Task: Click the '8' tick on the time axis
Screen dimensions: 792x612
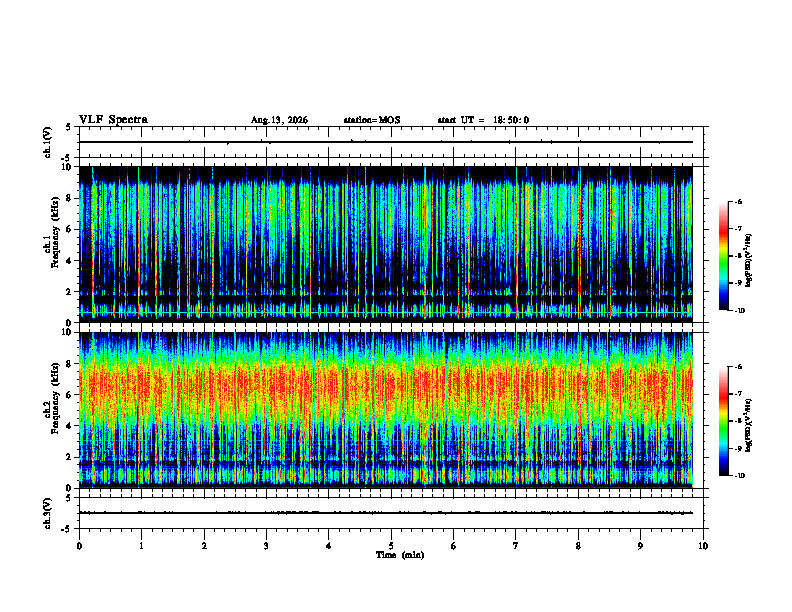Action: [578, 546]
